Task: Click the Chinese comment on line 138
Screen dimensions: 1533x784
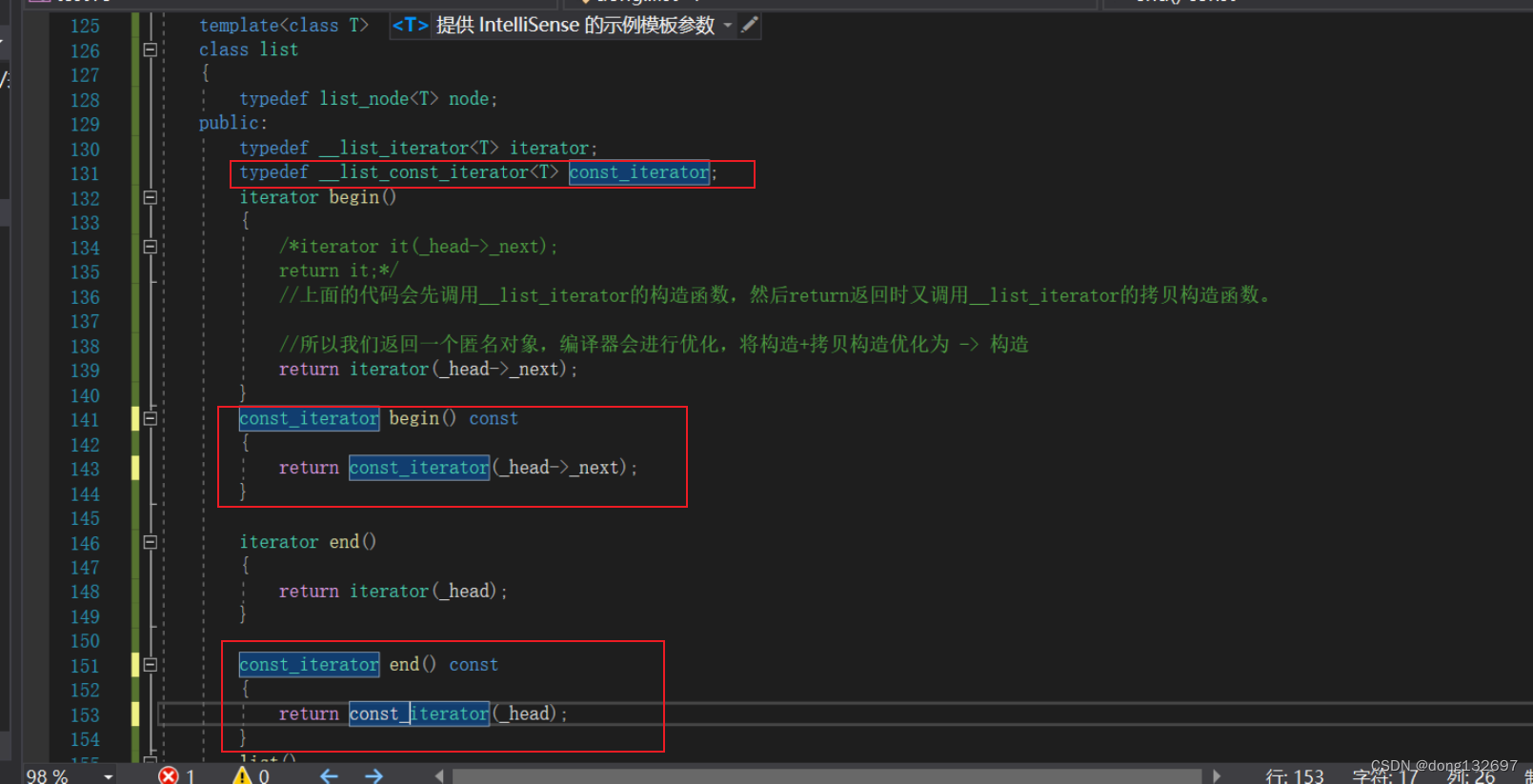Action: (654, 344)
